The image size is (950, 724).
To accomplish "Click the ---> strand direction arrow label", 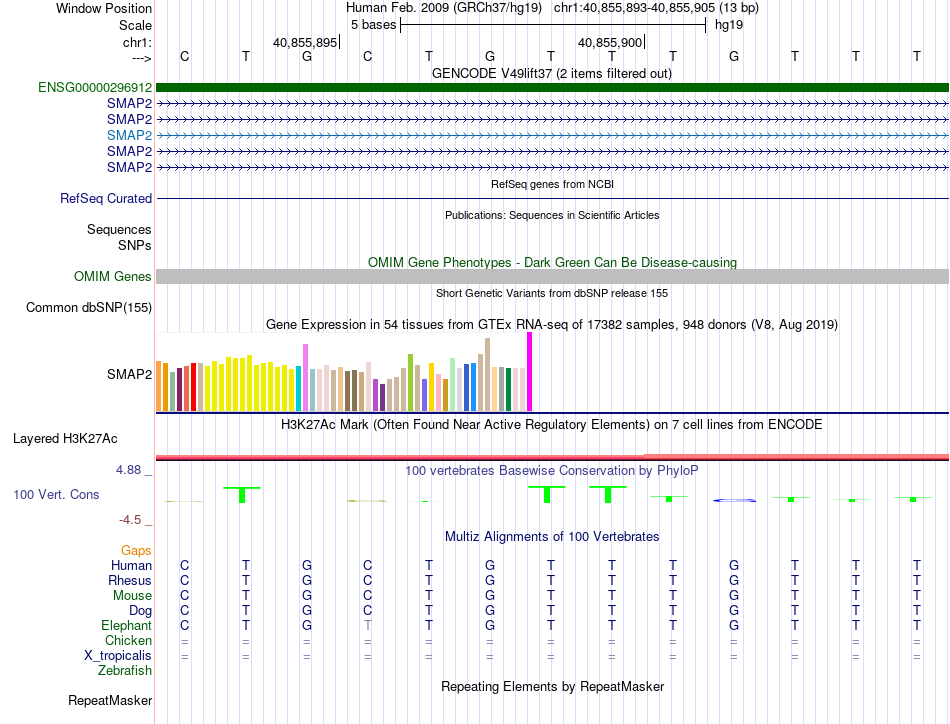I will [x=142, y=58].
